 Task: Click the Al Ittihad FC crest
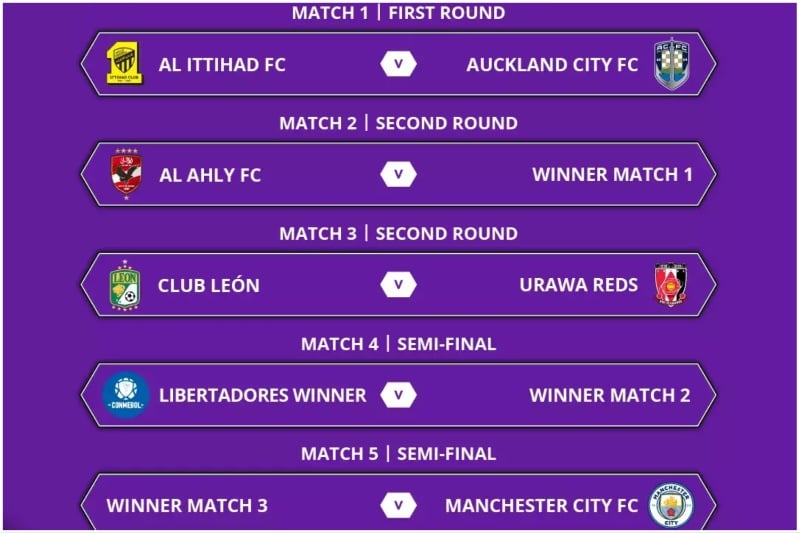coord(124,64)
